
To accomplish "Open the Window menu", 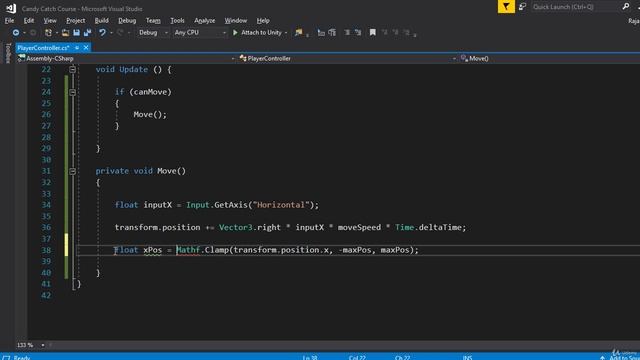I will [x=236, y=20].
